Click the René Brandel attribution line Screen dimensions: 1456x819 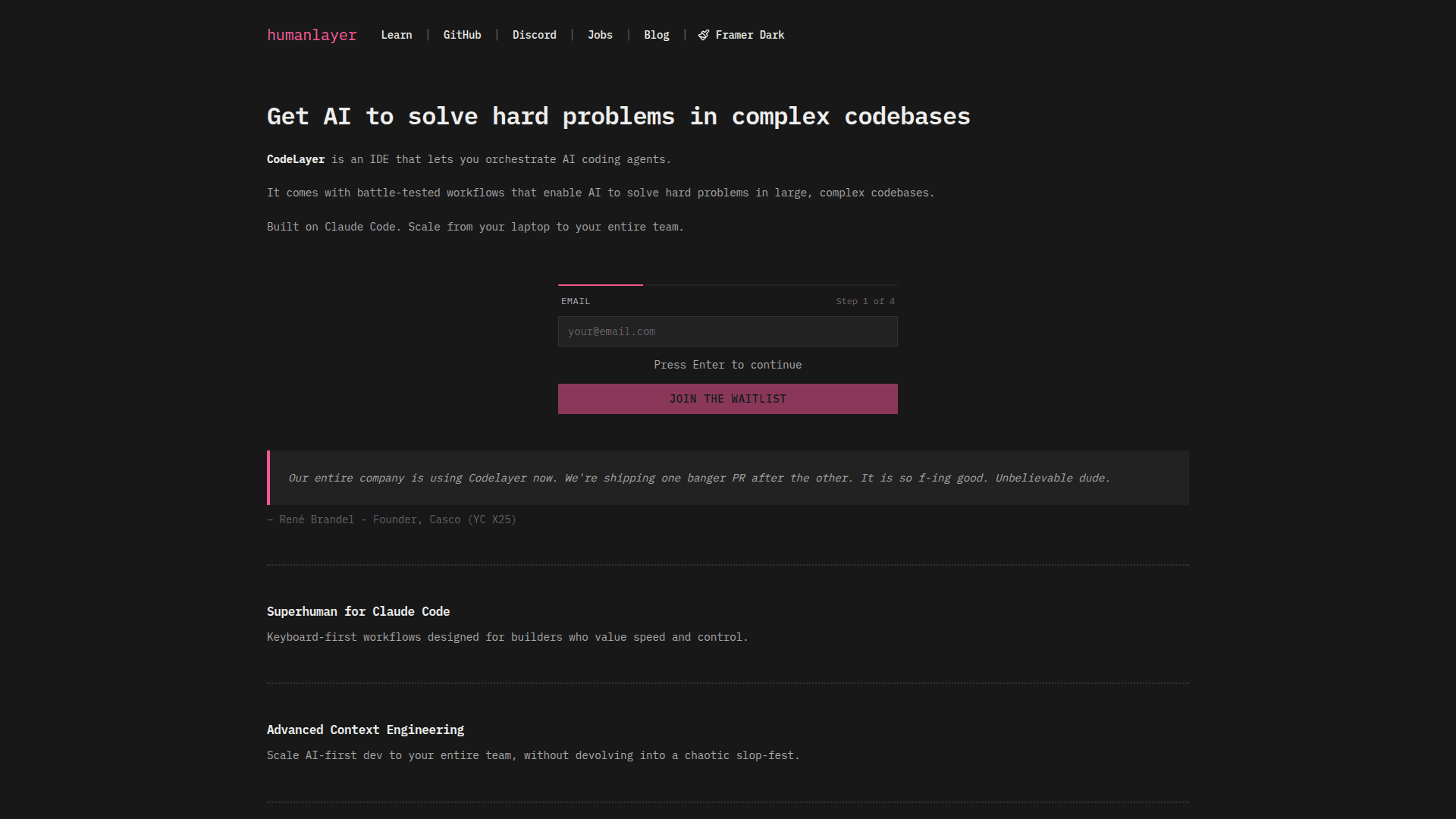391,519
